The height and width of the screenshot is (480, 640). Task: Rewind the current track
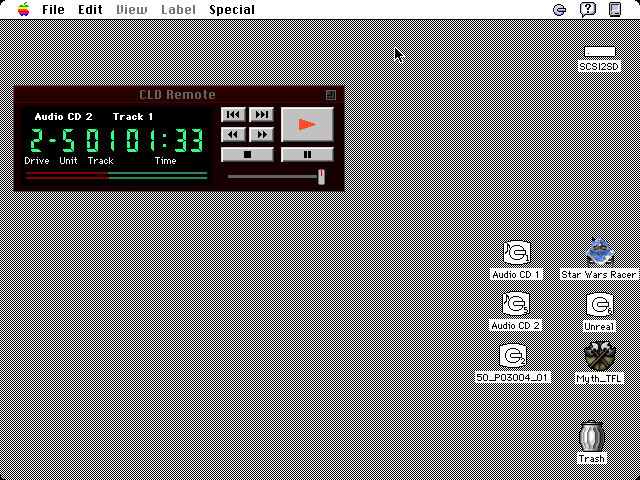233,134
